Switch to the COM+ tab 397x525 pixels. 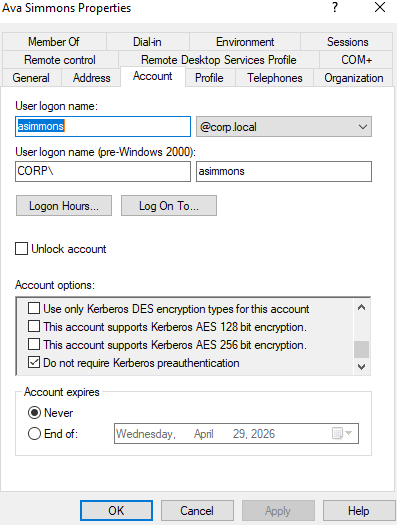point(356,60)
